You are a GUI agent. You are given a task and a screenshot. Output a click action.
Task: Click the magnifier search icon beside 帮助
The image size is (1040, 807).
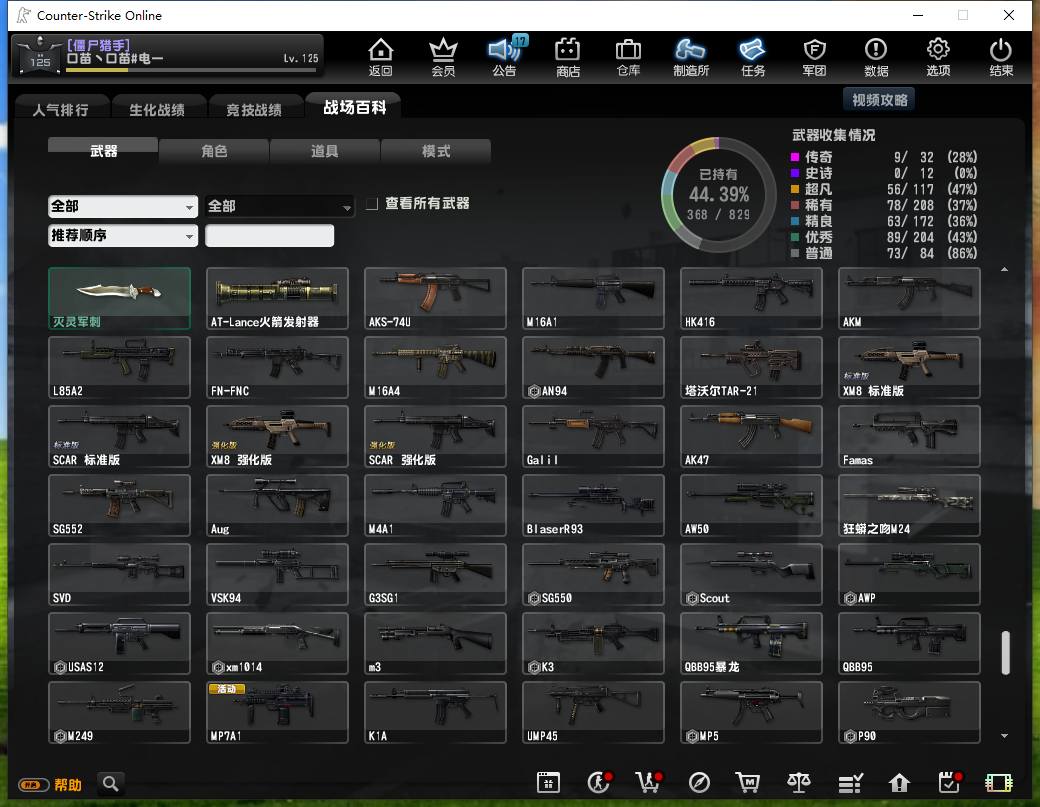click(111, 784)
